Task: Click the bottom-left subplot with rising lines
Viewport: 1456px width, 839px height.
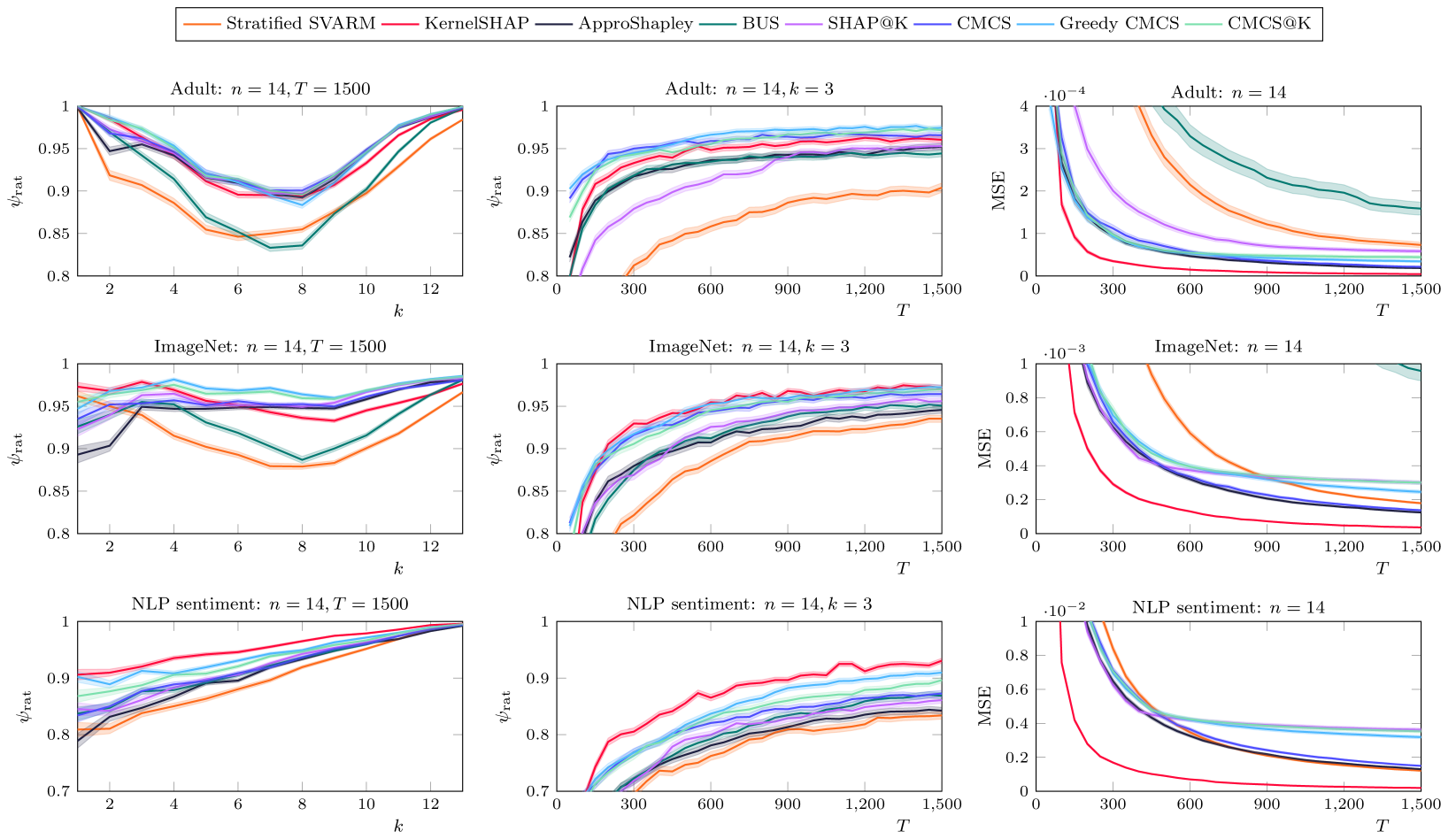Action: click(x=270, y=705)
